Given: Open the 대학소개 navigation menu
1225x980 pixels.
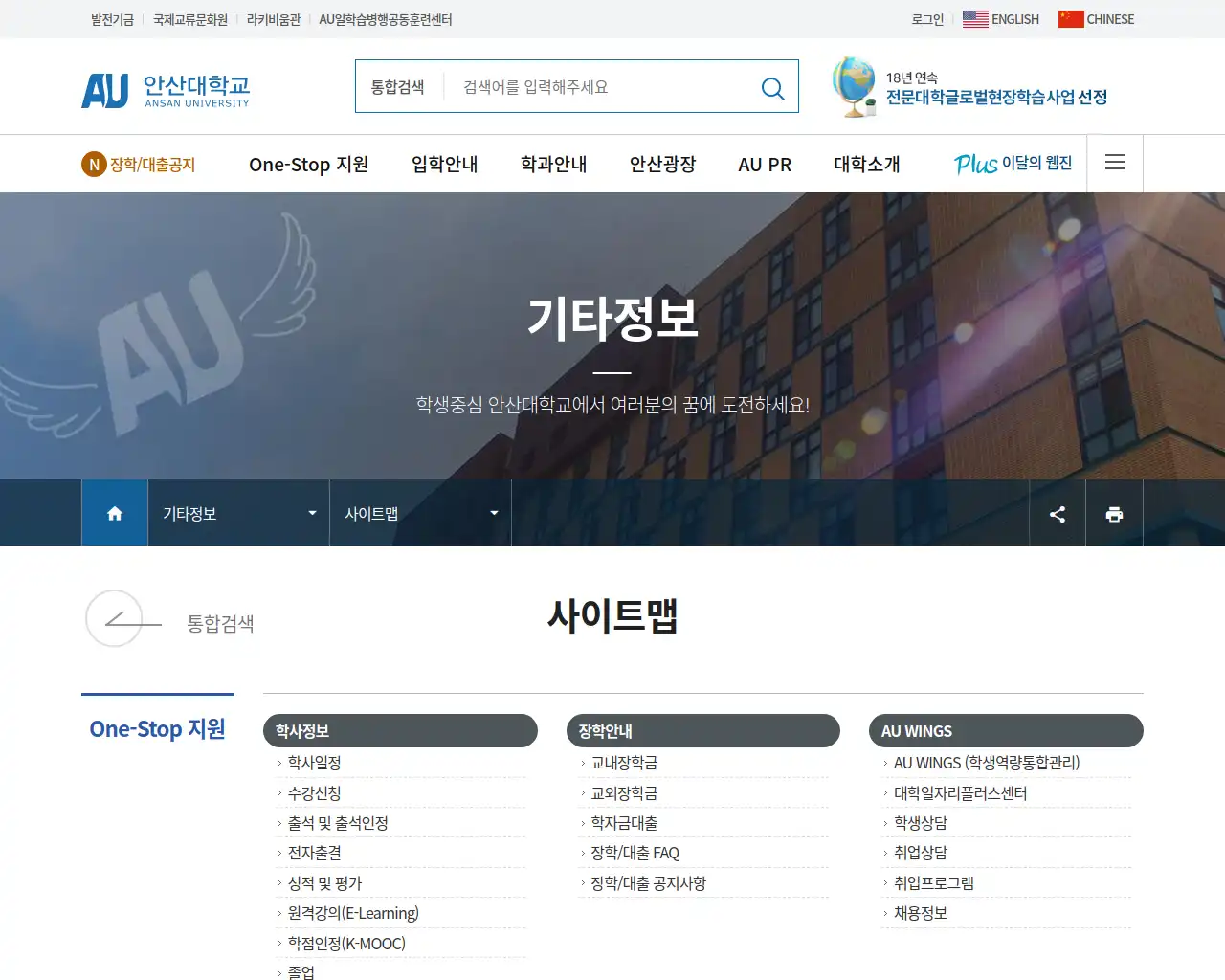Looking at the screenshot, I should 866,164.
